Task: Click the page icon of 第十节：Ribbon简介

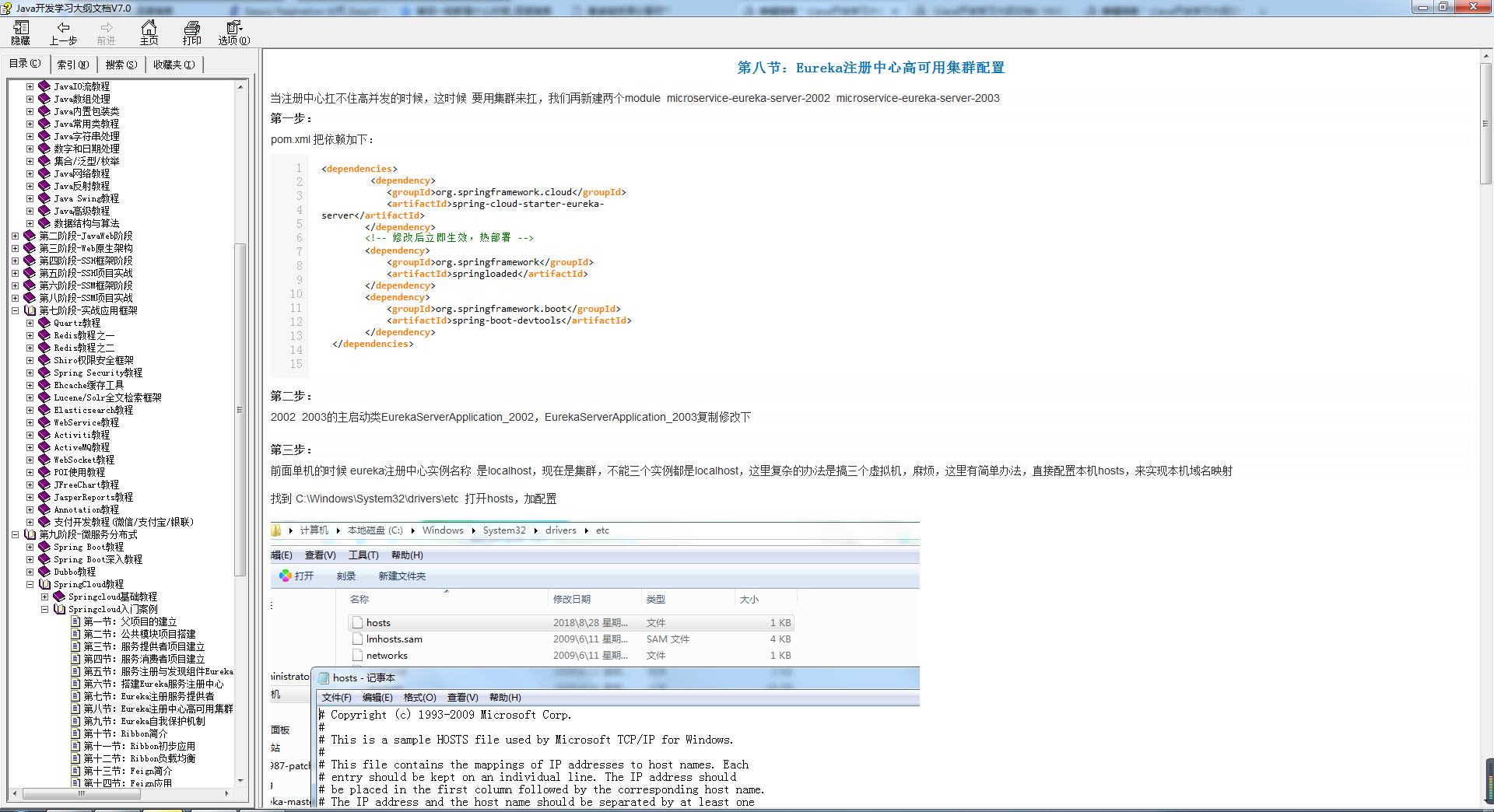Action: click(x=75, y=733)
